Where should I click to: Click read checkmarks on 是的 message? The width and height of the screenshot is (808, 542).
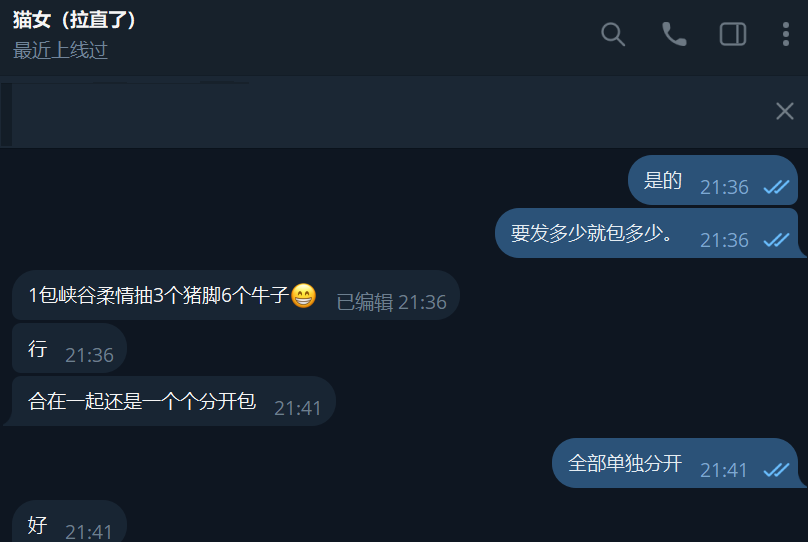(776, 187)
